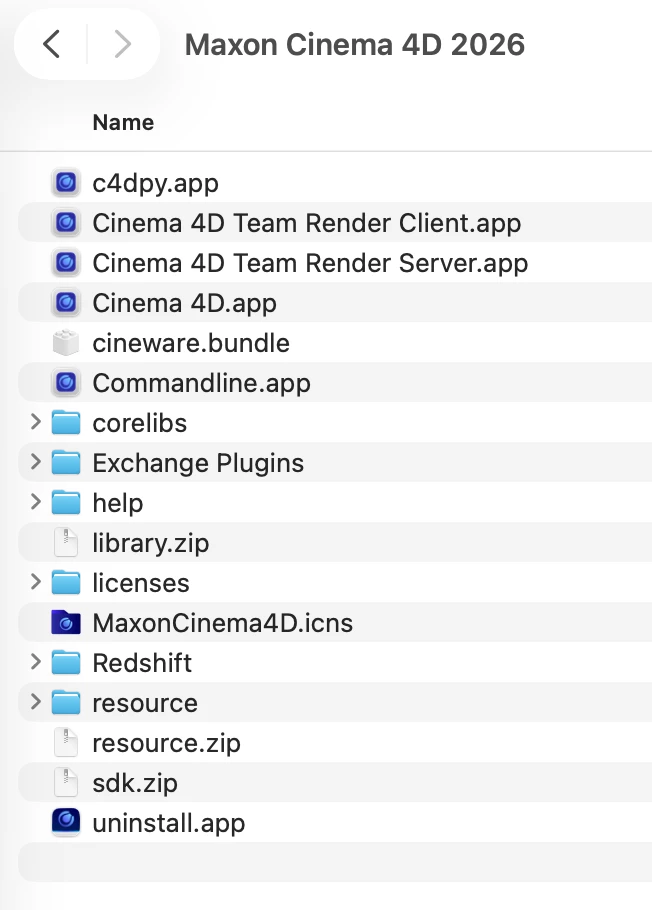652x910 pixels.
Task: Select the MaxonCinema4D.icns file icon
Action: [66, 623]
